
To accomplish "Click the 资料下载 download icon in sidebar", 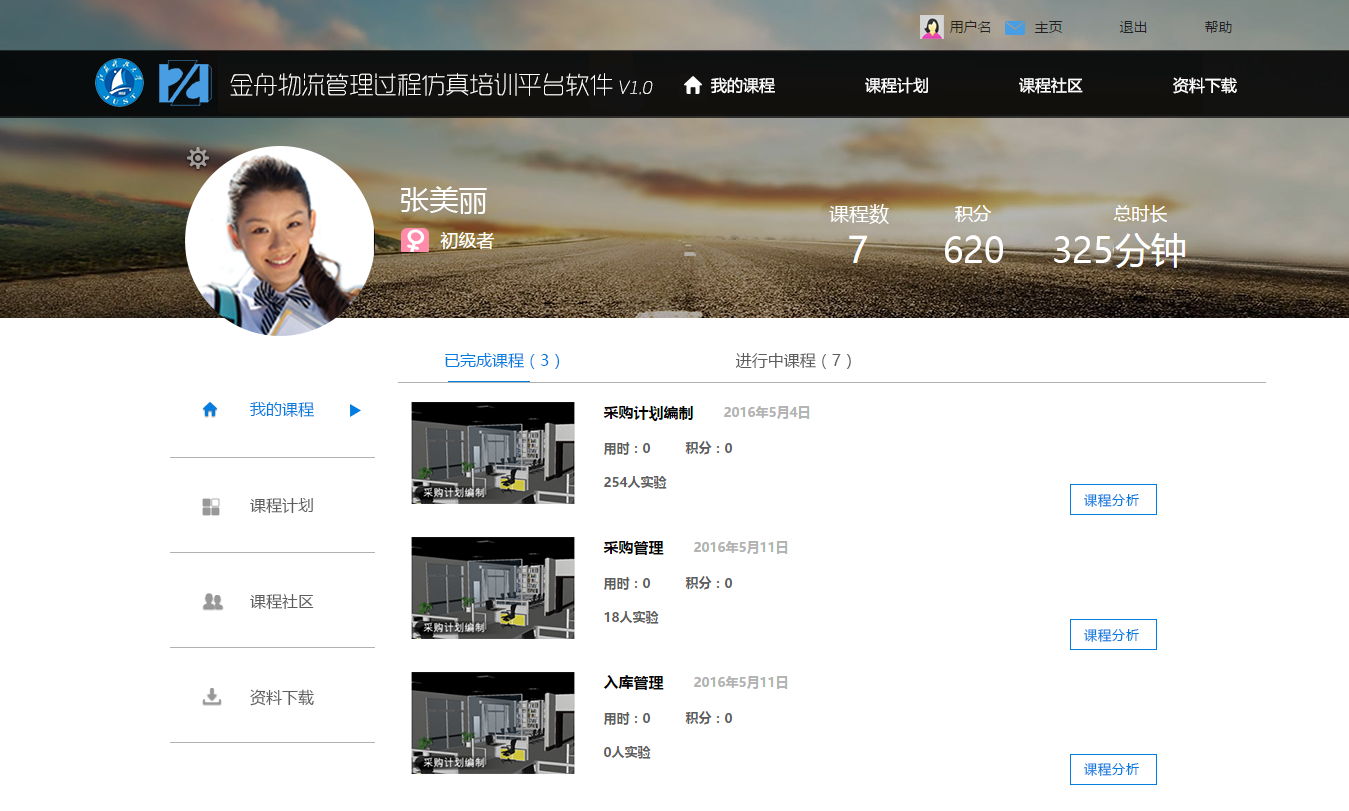I will pyautogui.click(x=212, y=697).
